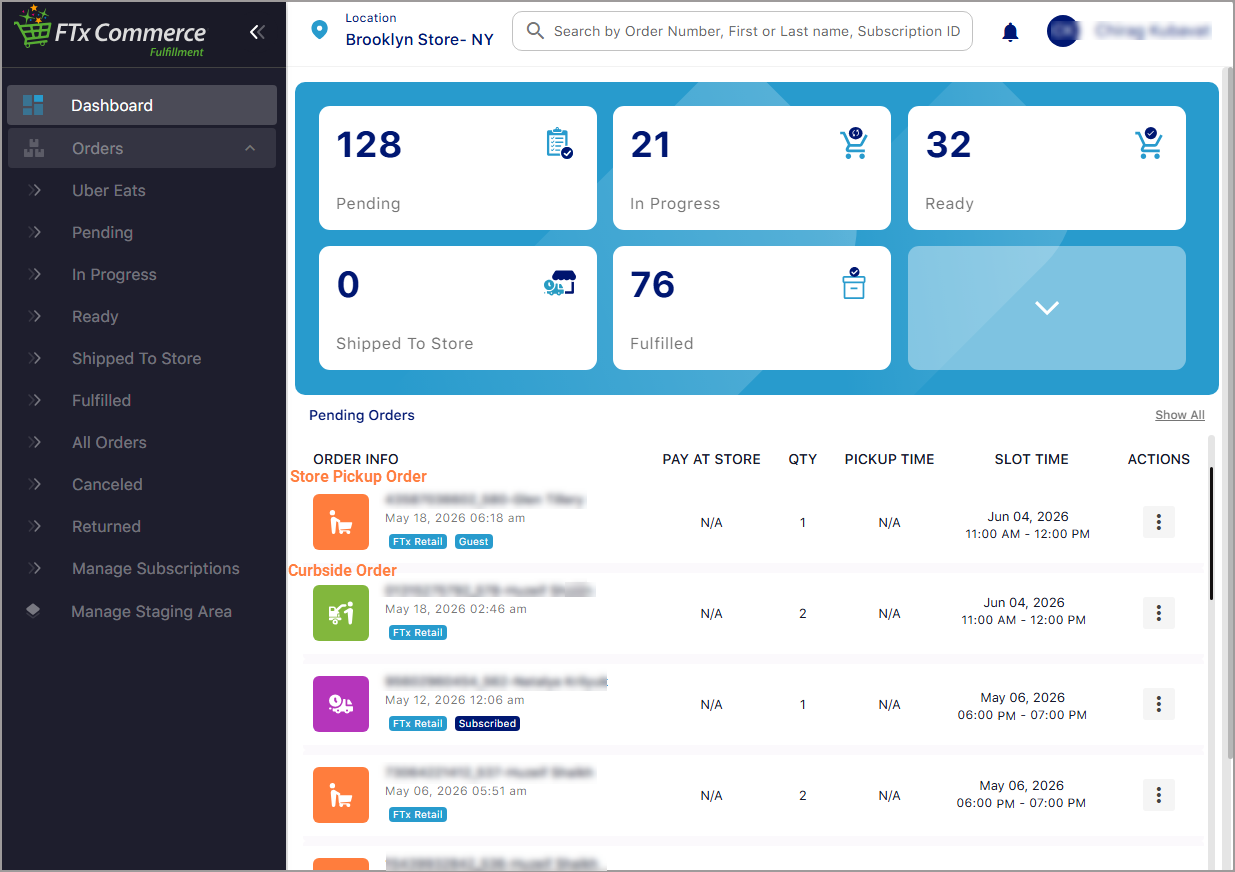Open the 32 Ready card

(x=1047, y=168)
